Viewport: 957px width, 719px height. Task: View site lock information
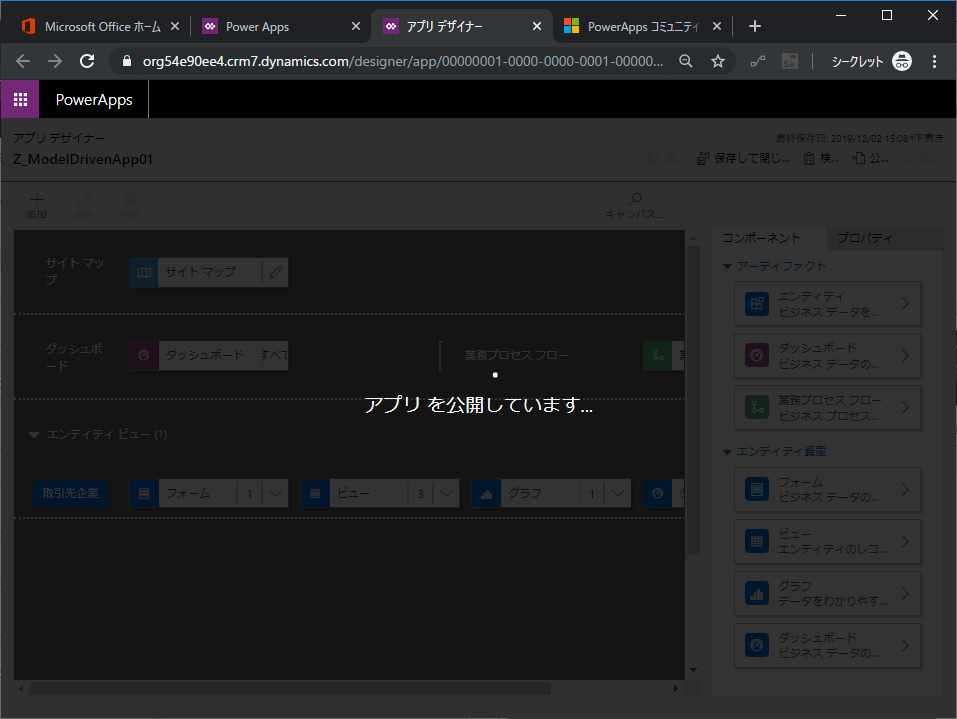tap(126, 61)
